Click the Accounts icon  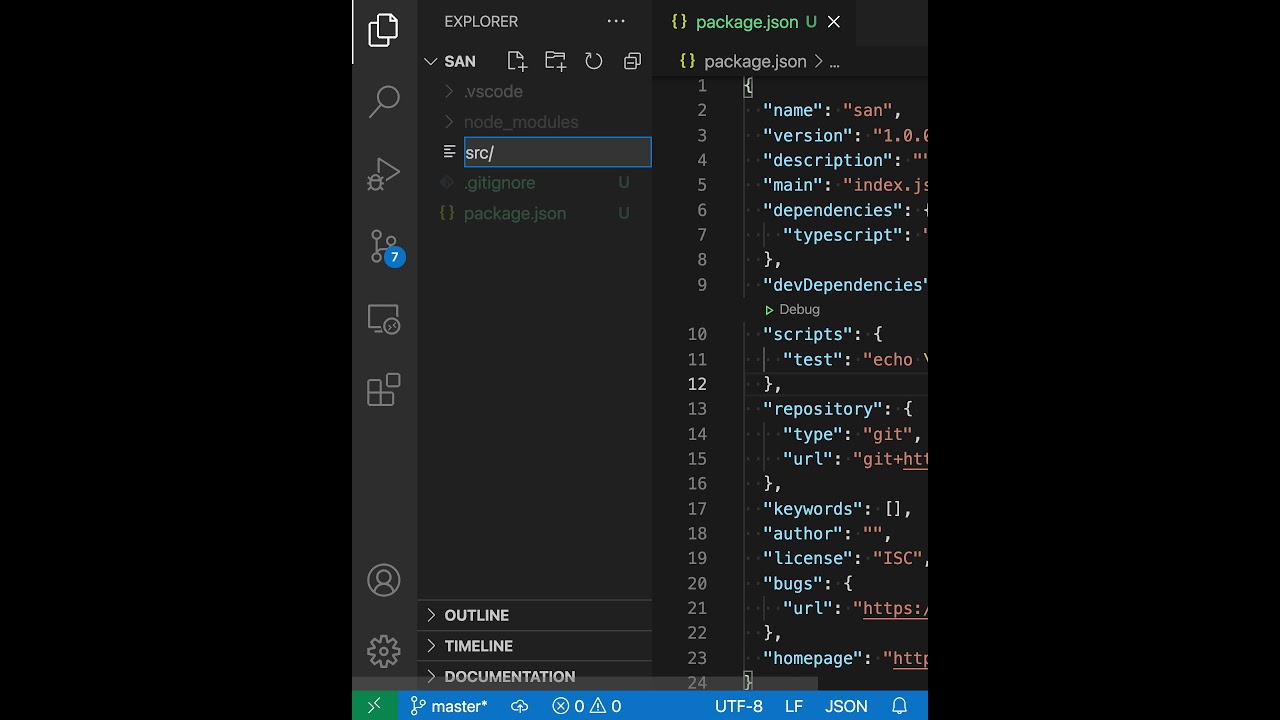coord(384,581)
